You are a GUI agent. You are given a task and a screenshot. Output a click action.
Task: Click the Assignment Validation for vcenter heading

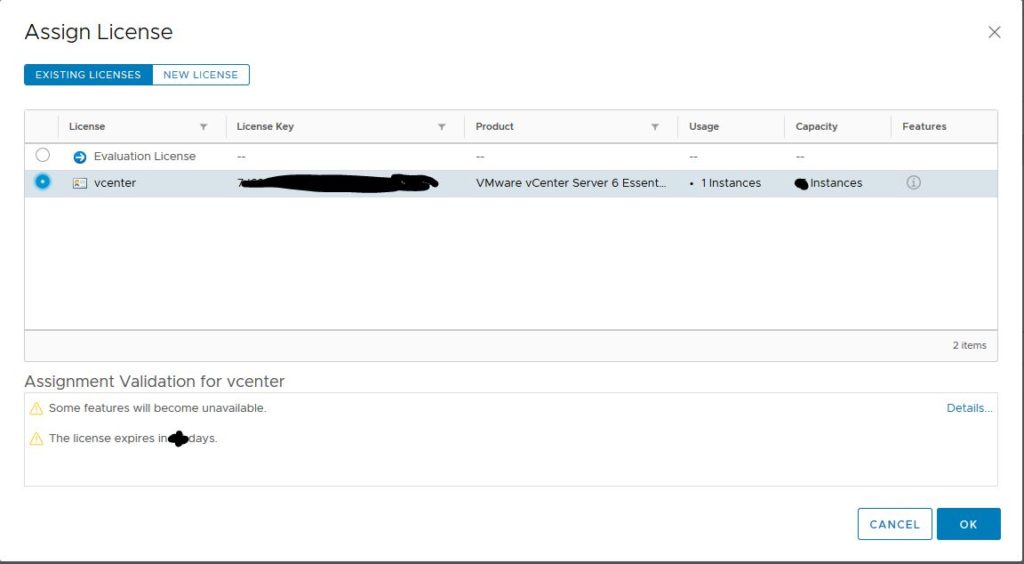pyautogui.click(x=154, y=381)
